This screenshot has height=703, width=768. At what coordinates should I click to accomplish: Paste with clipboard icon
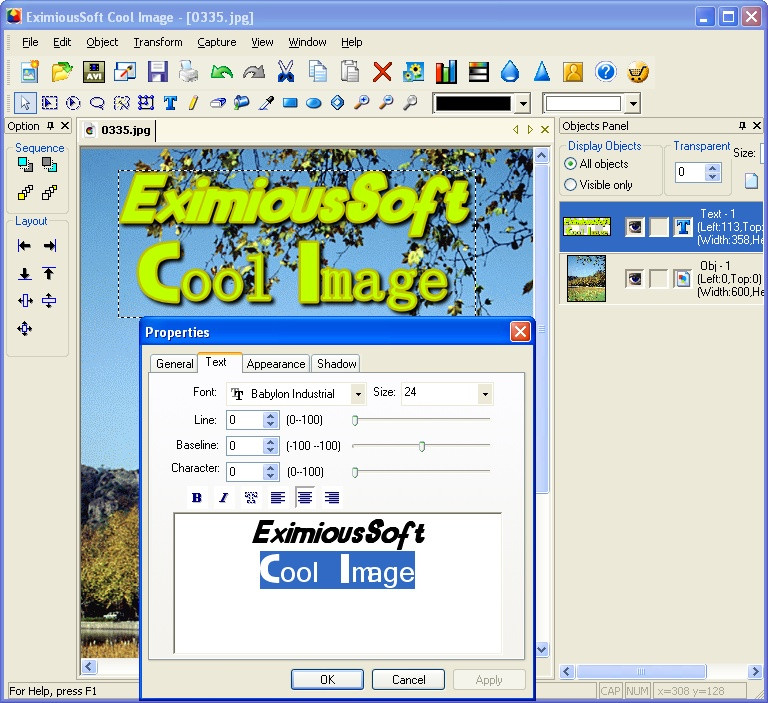(350, 72)
